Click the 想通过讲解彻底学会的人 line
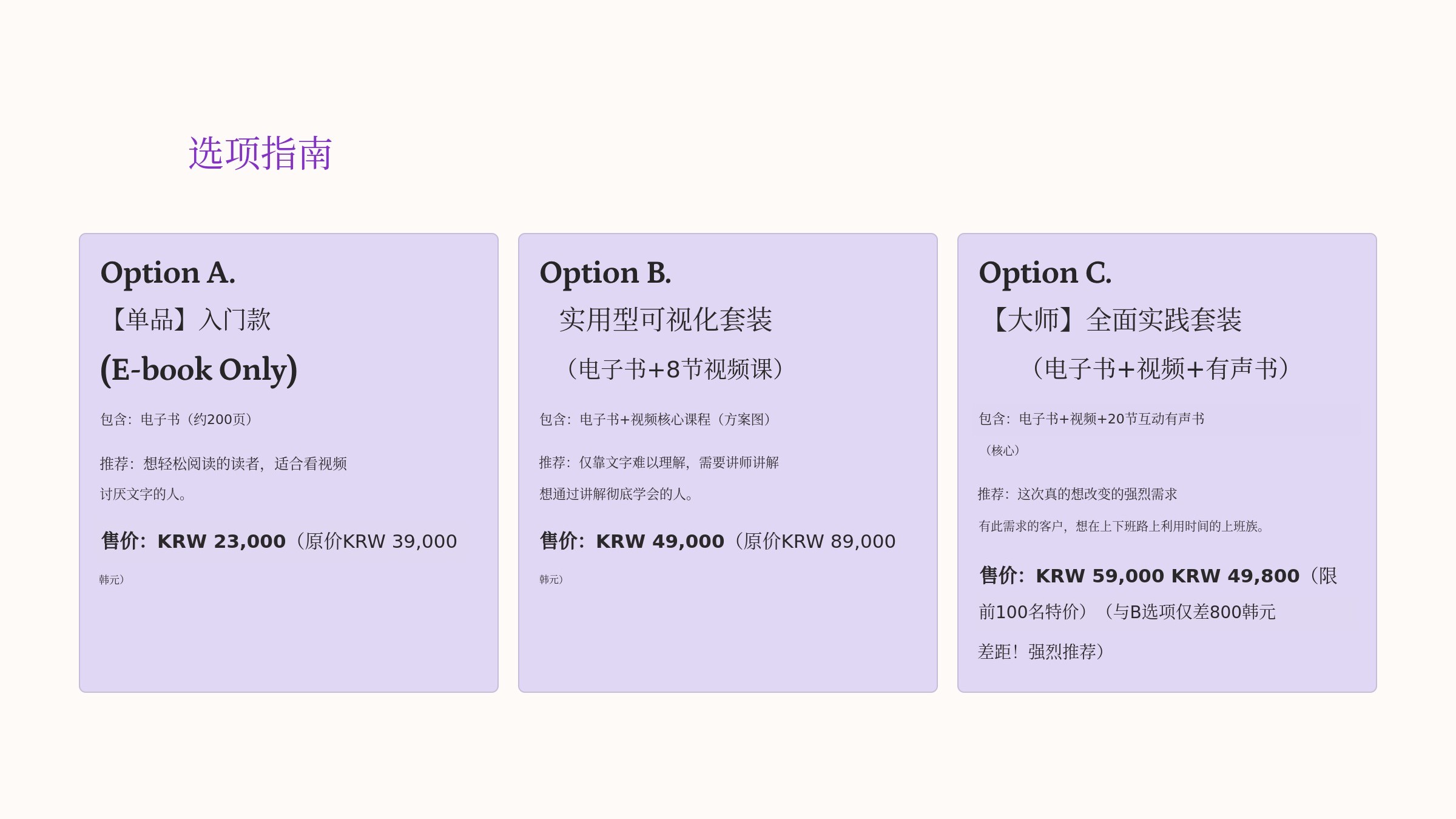The width and height of the screenshot is (1456, 819). pyautogui.click(x=616, y=494)
